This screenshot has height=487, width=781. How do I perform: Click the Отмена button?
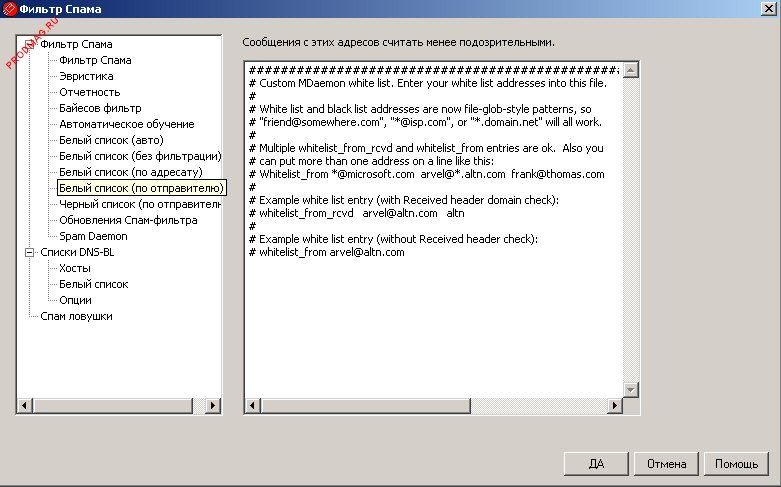(666, 464)
